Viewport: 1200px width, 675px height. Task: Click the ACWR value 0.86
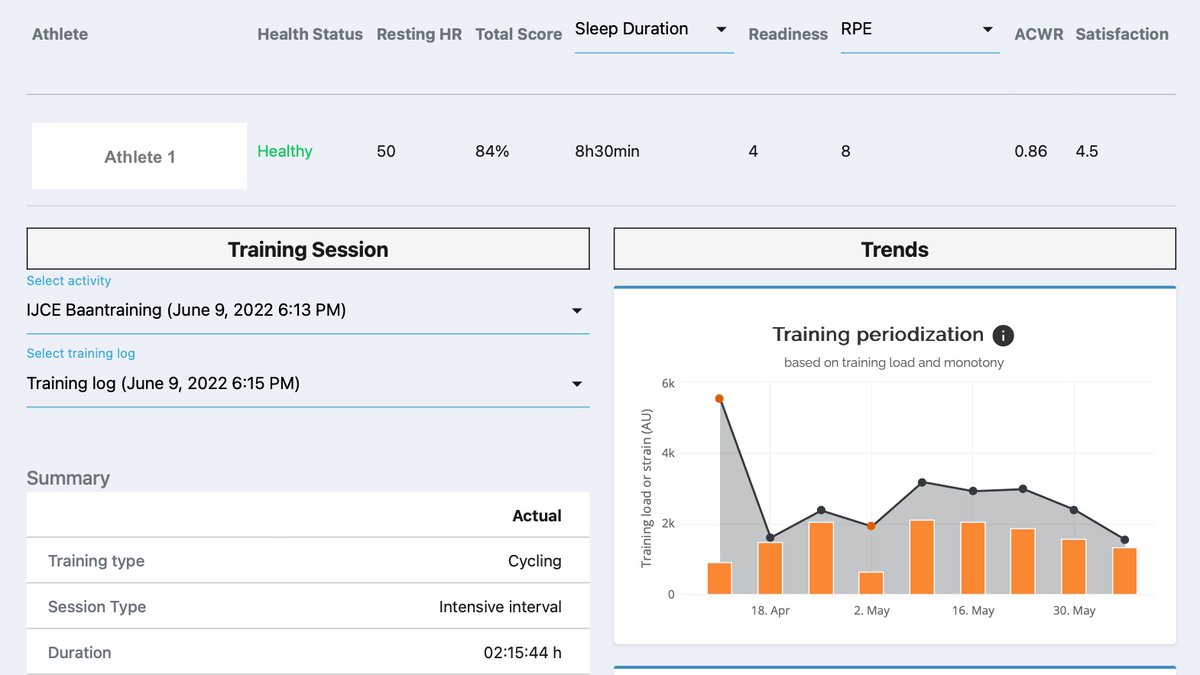(1031, 151)
